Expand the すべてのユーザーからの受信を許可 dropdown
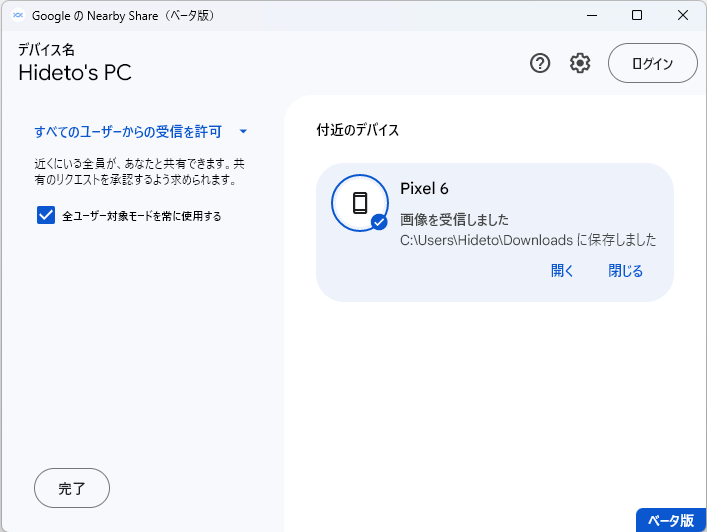Screen dimensions: 707x532 (x=141, y=132)
